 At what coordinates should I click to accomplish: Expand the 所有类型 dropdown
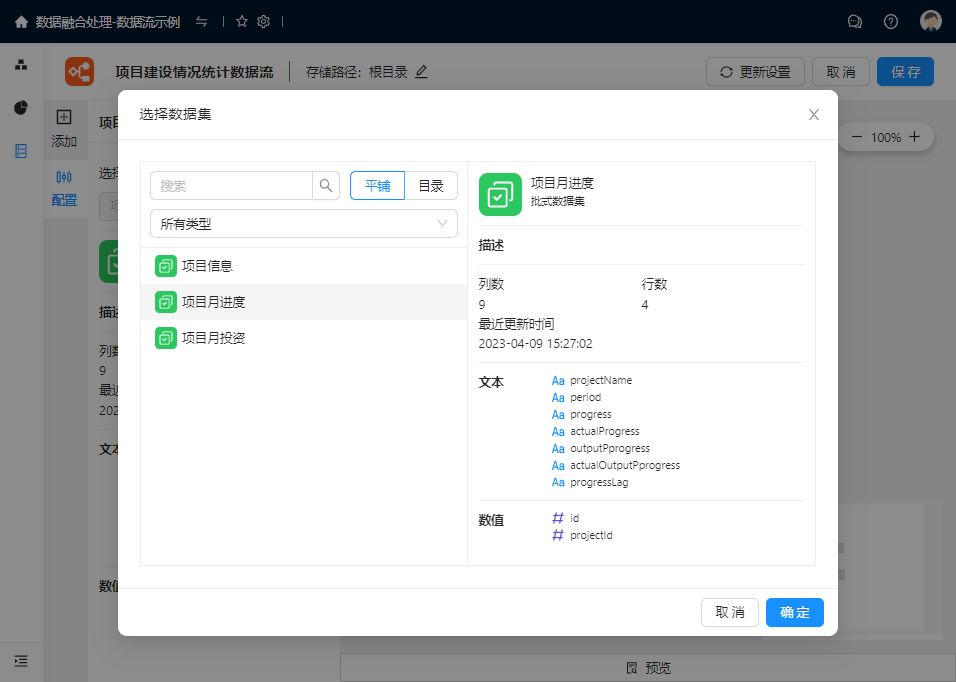pos(304,224)
